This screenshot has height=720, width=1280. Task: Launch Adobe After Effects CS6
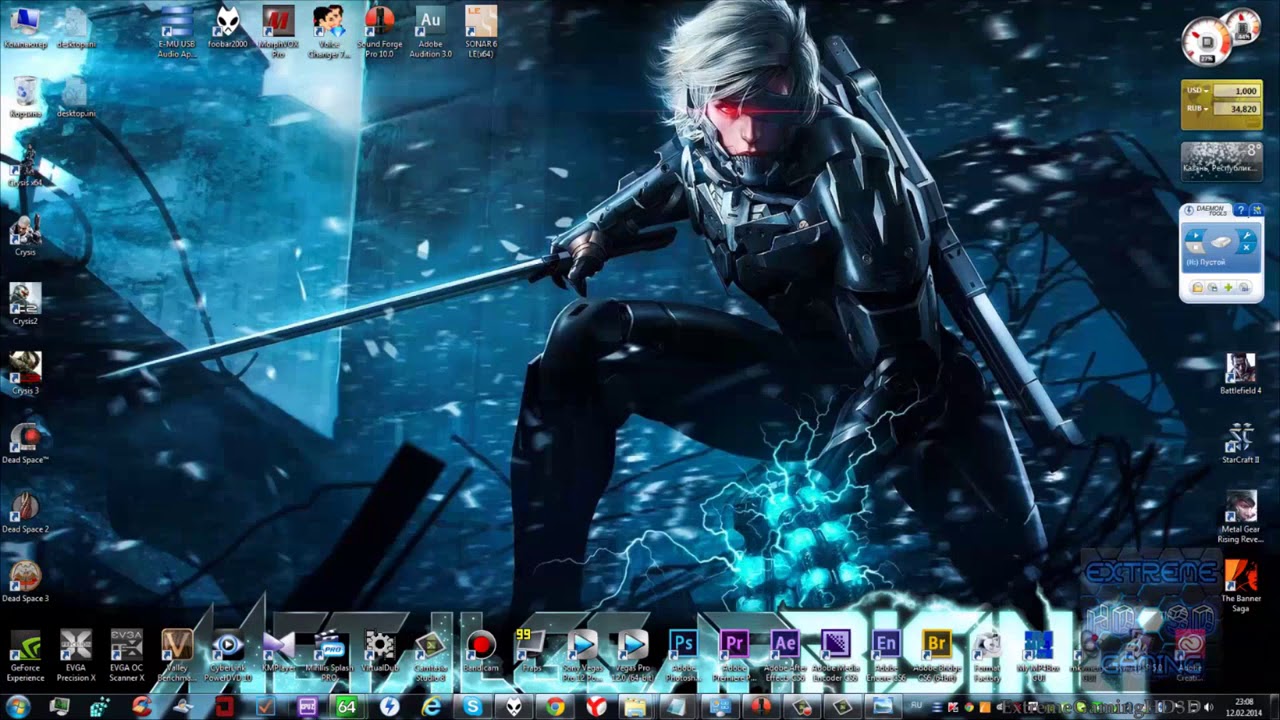(785, 655)
